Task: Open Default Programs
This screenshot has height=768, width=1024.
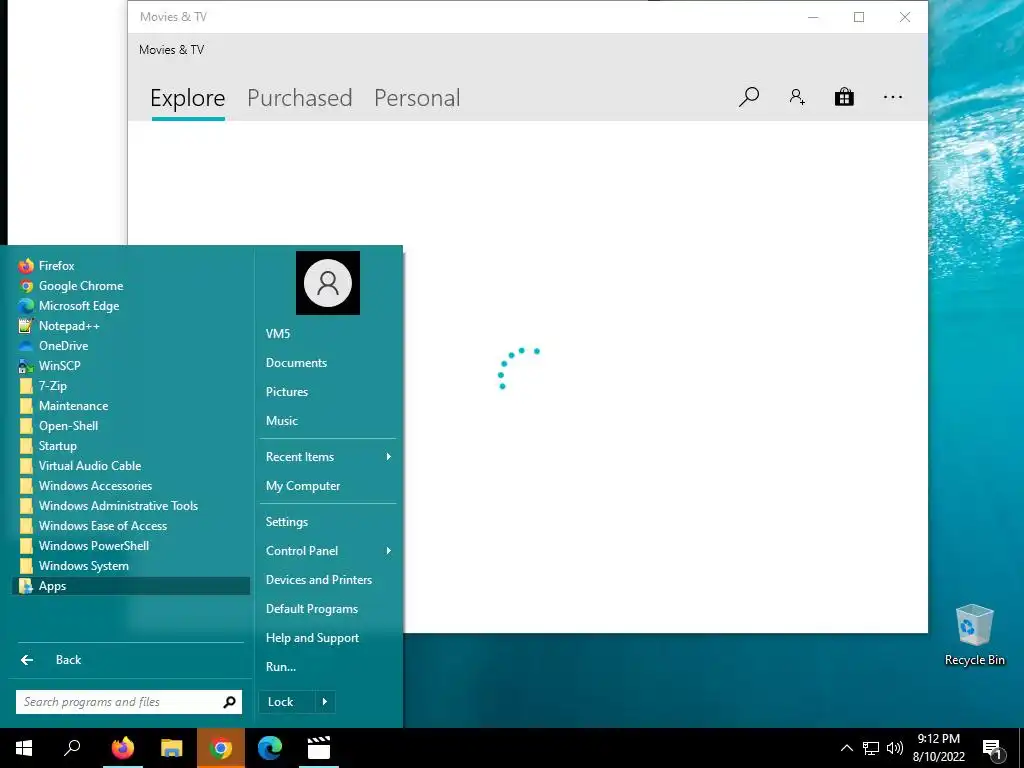Action: (x=328, y=609)
